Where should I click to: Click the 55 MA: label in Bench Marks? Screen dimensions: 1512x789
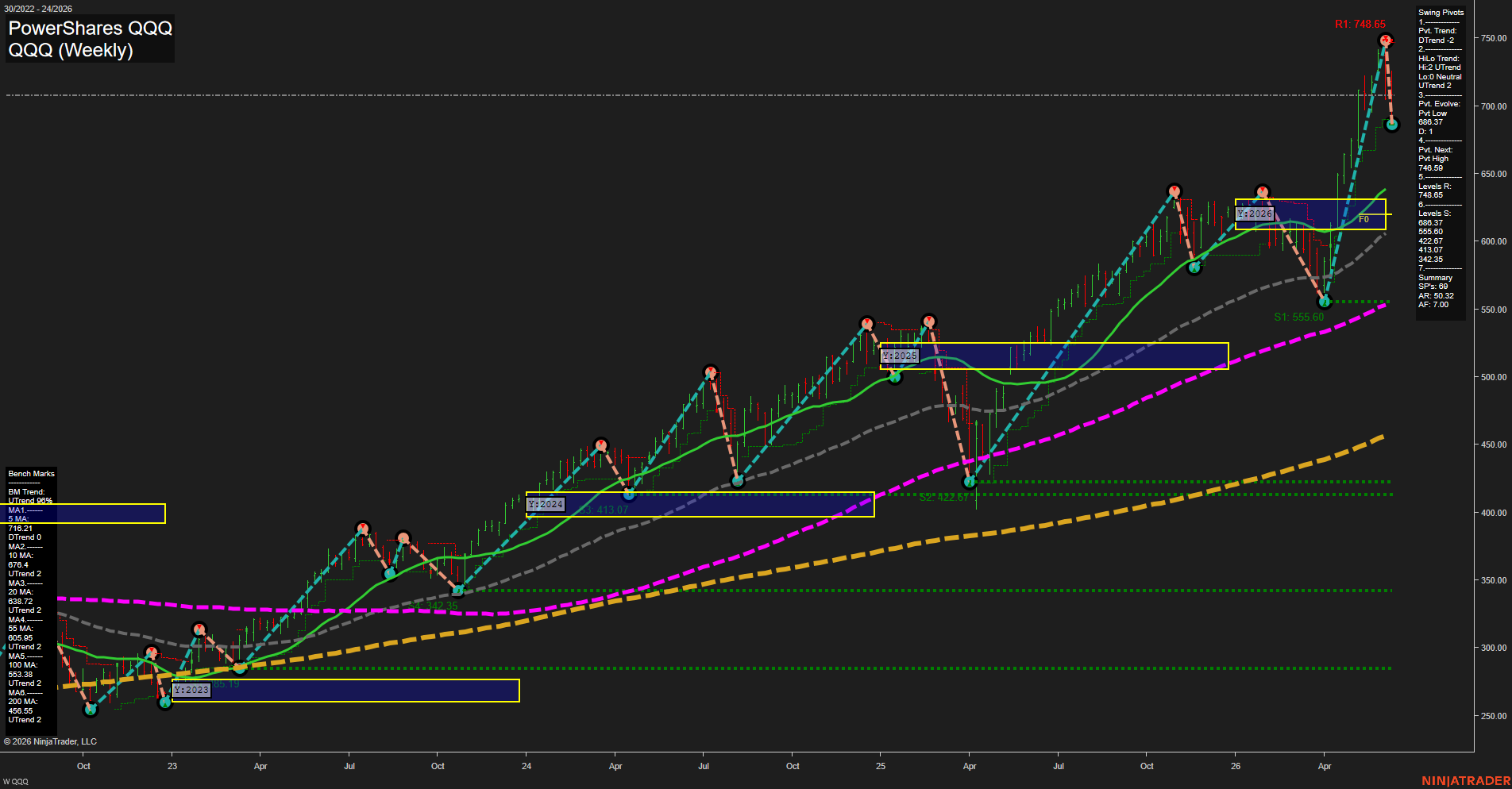[x=21, y=629]
